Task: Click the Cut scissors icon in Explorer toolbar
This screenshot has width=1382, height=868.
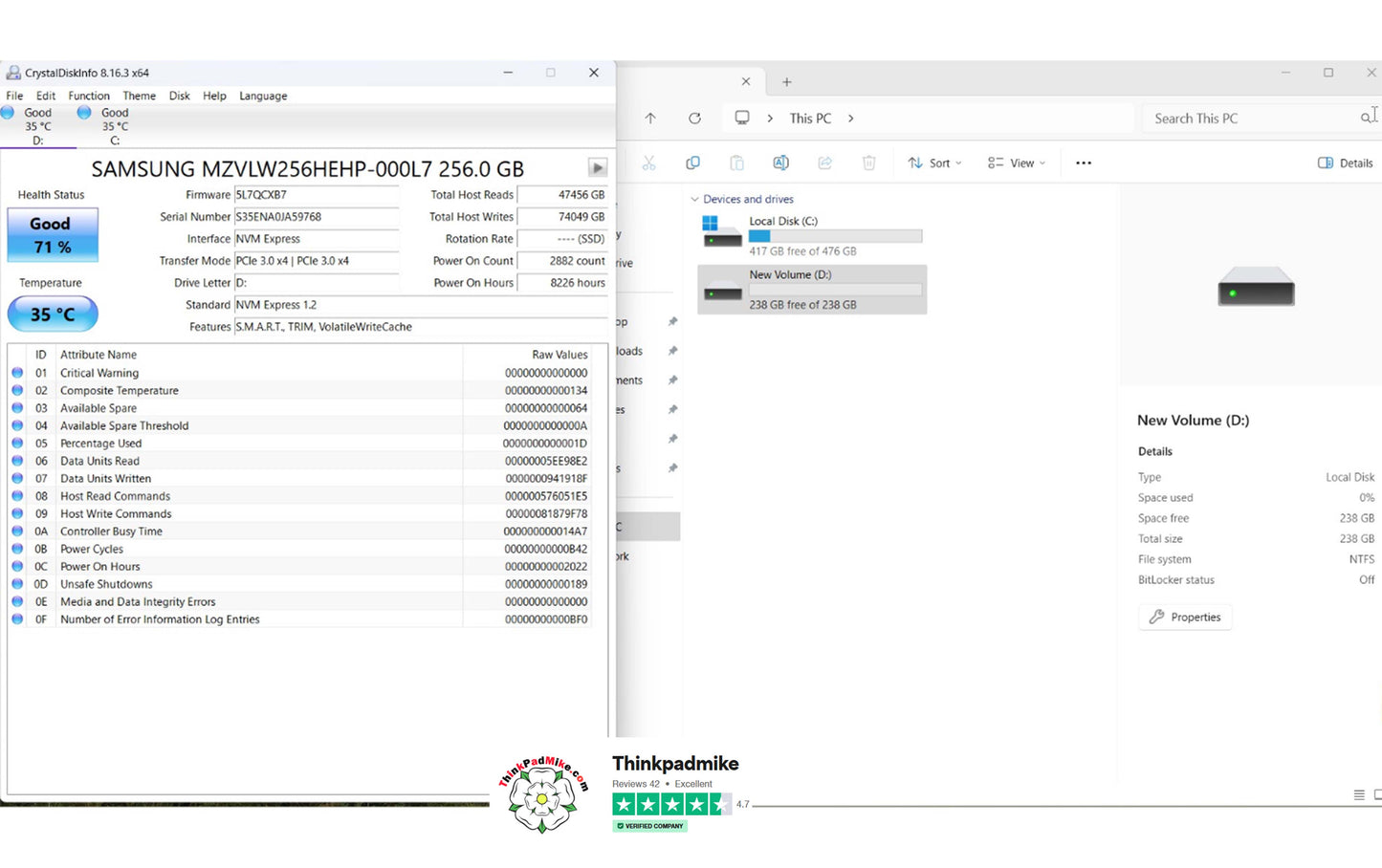Action: pyautogui.click(x=648, y=163)
